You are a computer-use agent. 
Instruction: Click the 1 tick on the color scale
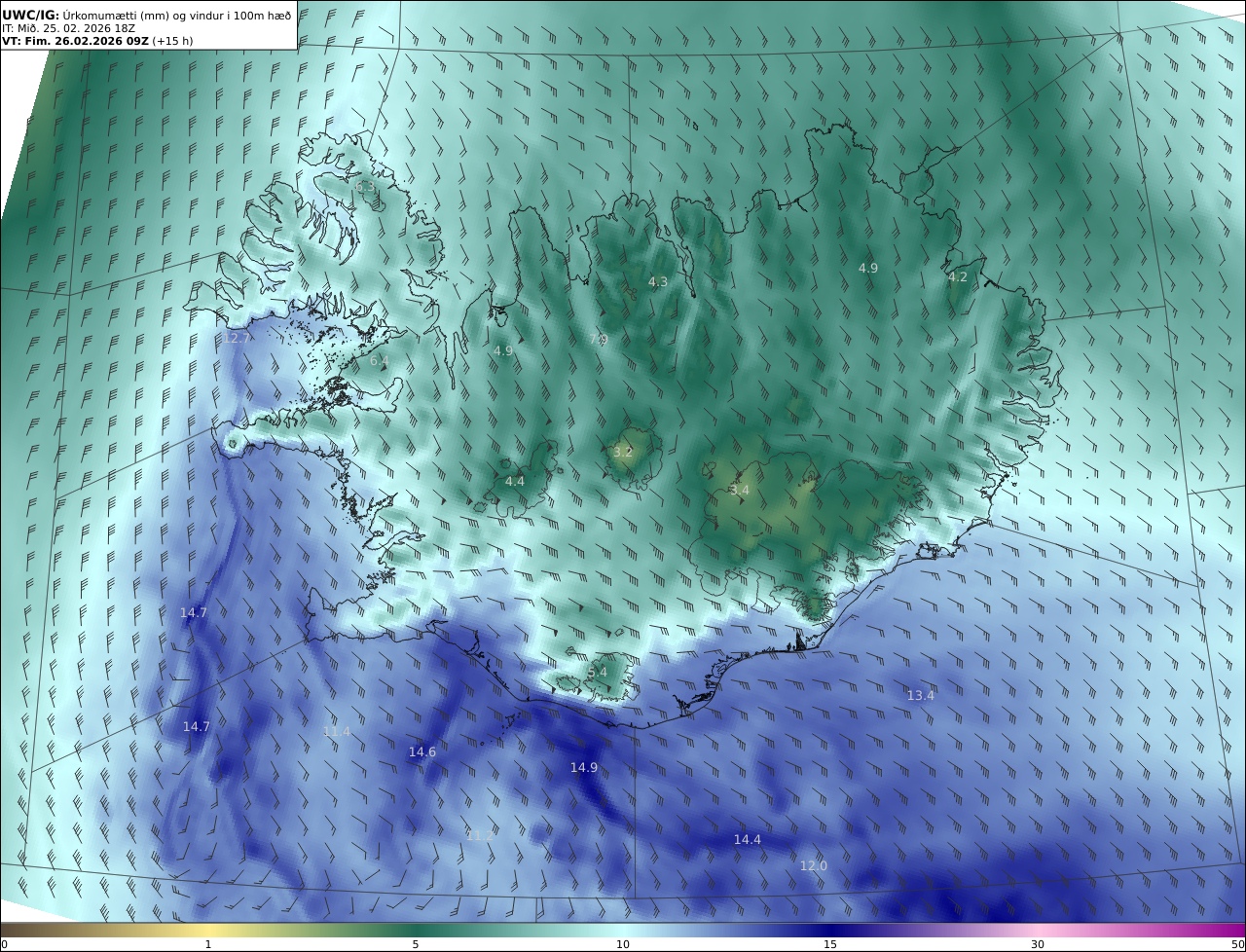click(208, 945)
